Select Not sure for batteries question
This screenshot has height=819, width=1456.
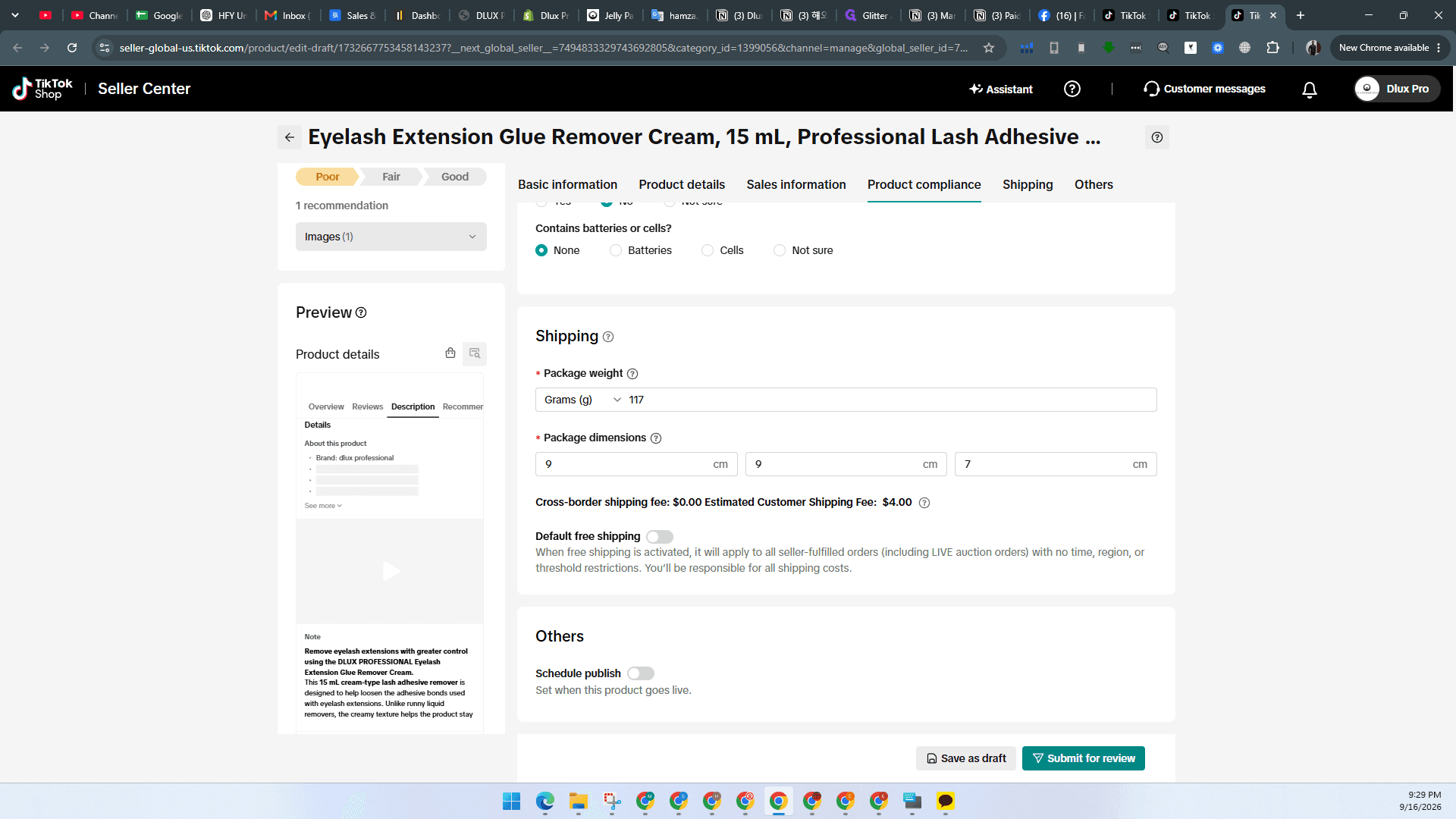coord(780,250)
